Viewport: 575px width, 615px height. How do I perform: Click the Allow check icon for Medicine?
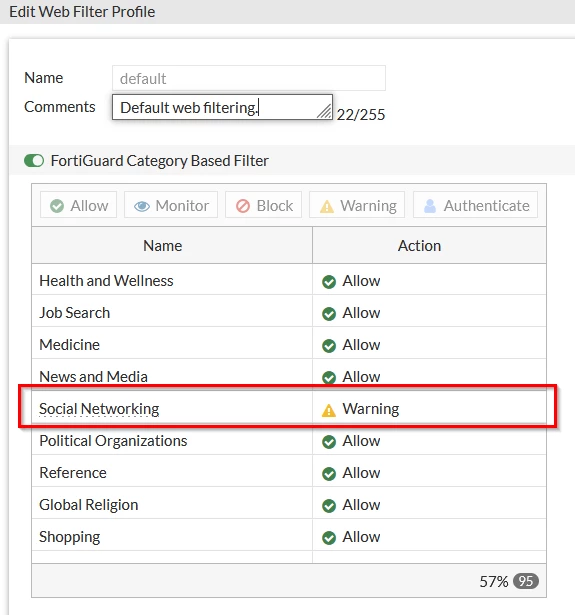[x=329, y=346]
